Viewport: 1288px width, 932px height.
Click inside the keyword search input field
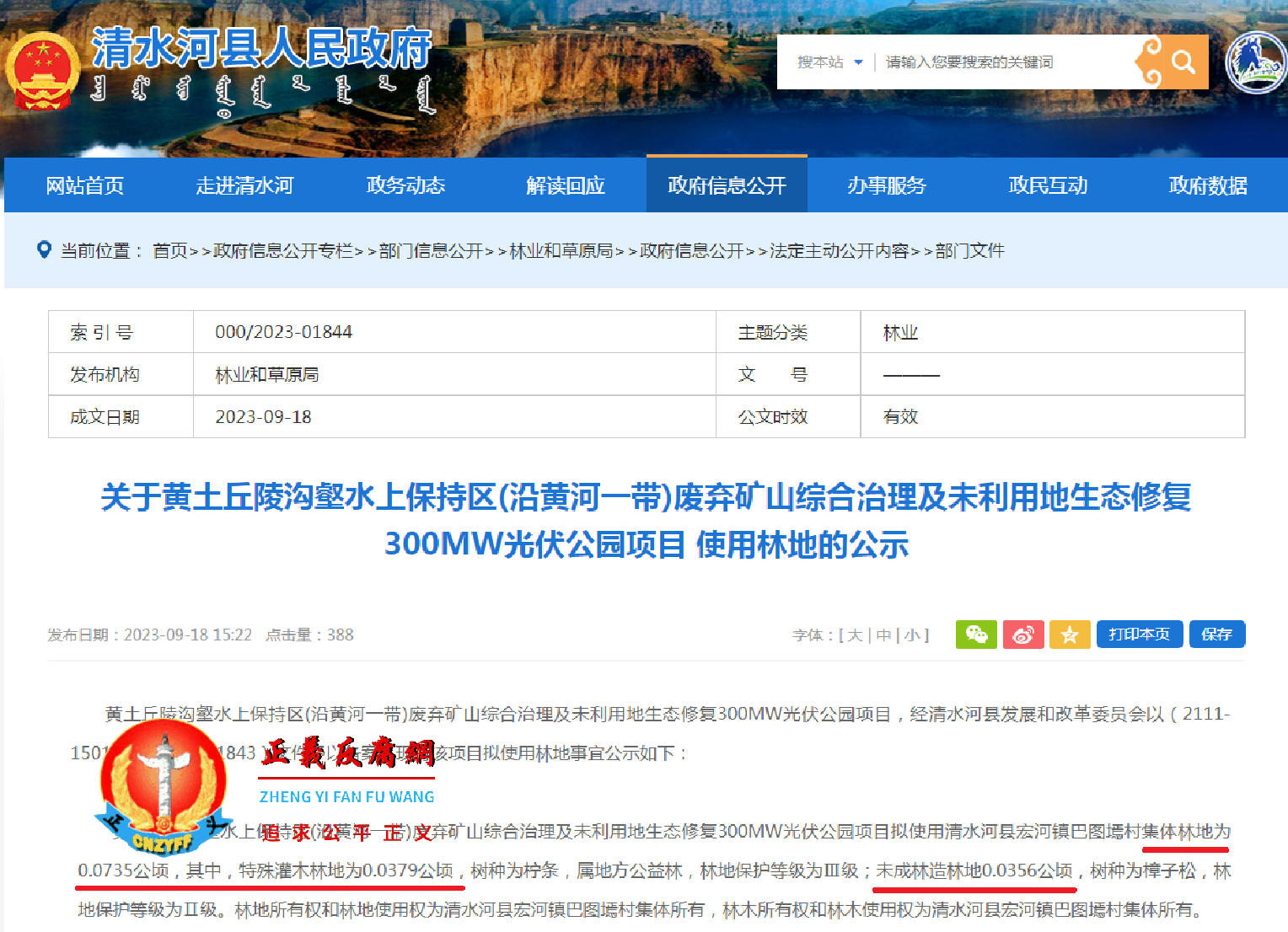coord(995,62)
